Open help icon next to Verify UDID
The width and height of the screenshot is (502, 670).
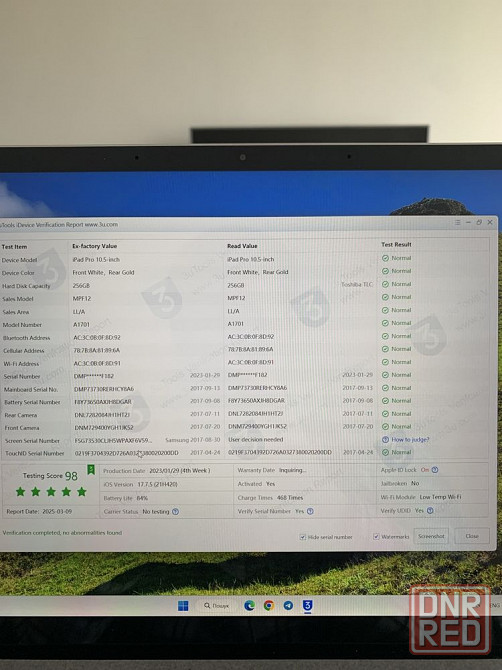pyautogui.click(x=430, y=511)
